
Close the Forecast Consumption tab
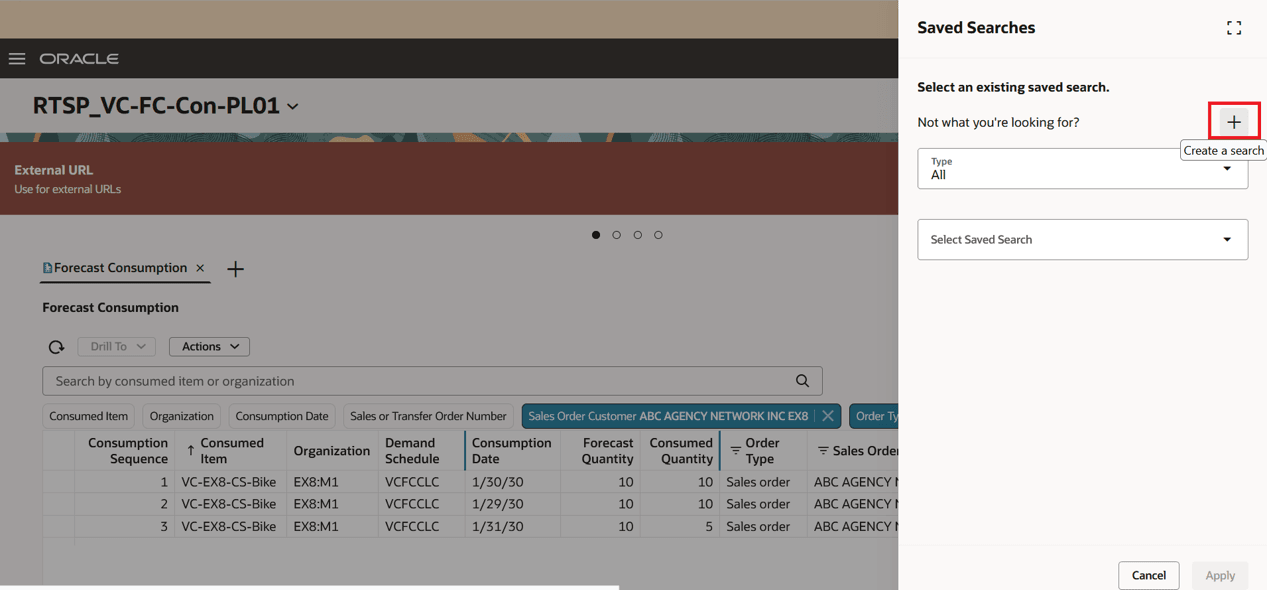(200, 268)
